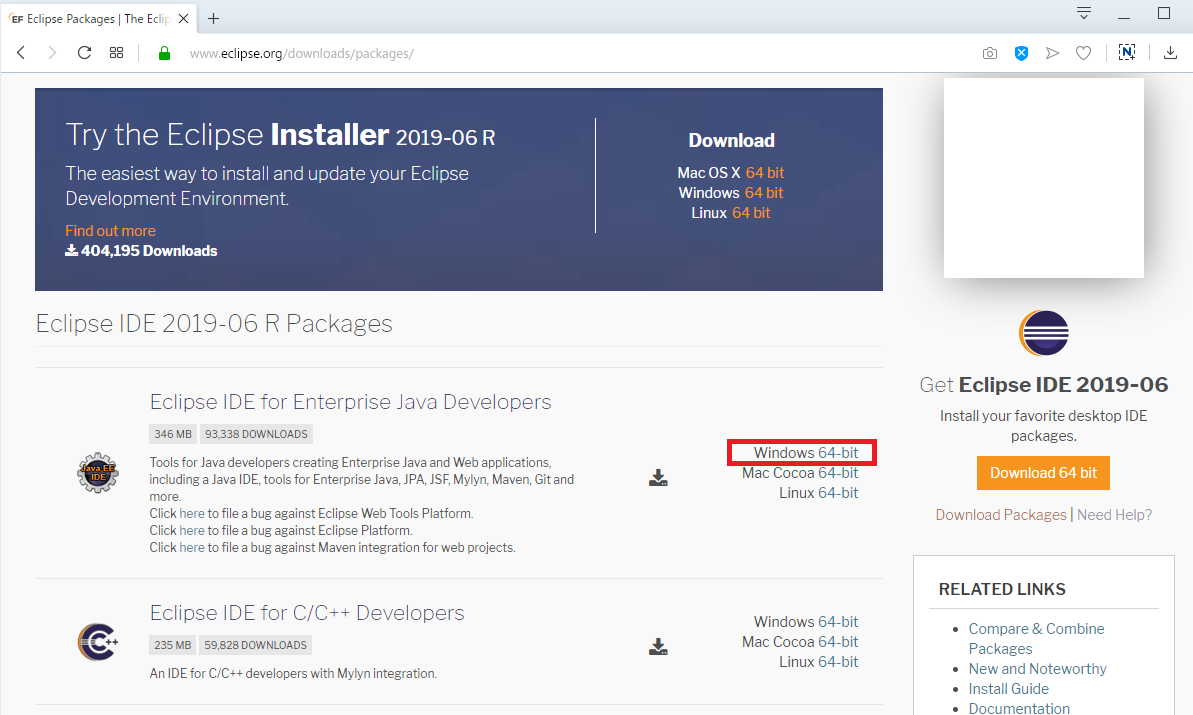1193x715 pixels.
Task: Open the Download Packages link
Action: click(x=1001, y=515)
